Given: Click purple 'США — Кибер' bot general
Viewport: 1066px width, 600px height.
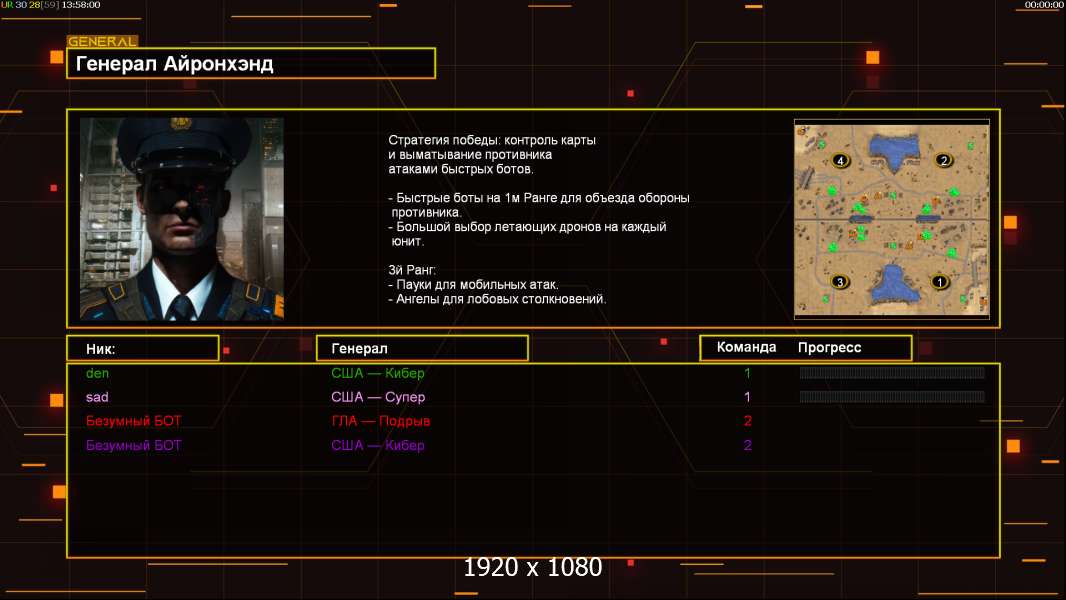Looking at the screenshot, I should pyautogui.click(x=377, y=445).
